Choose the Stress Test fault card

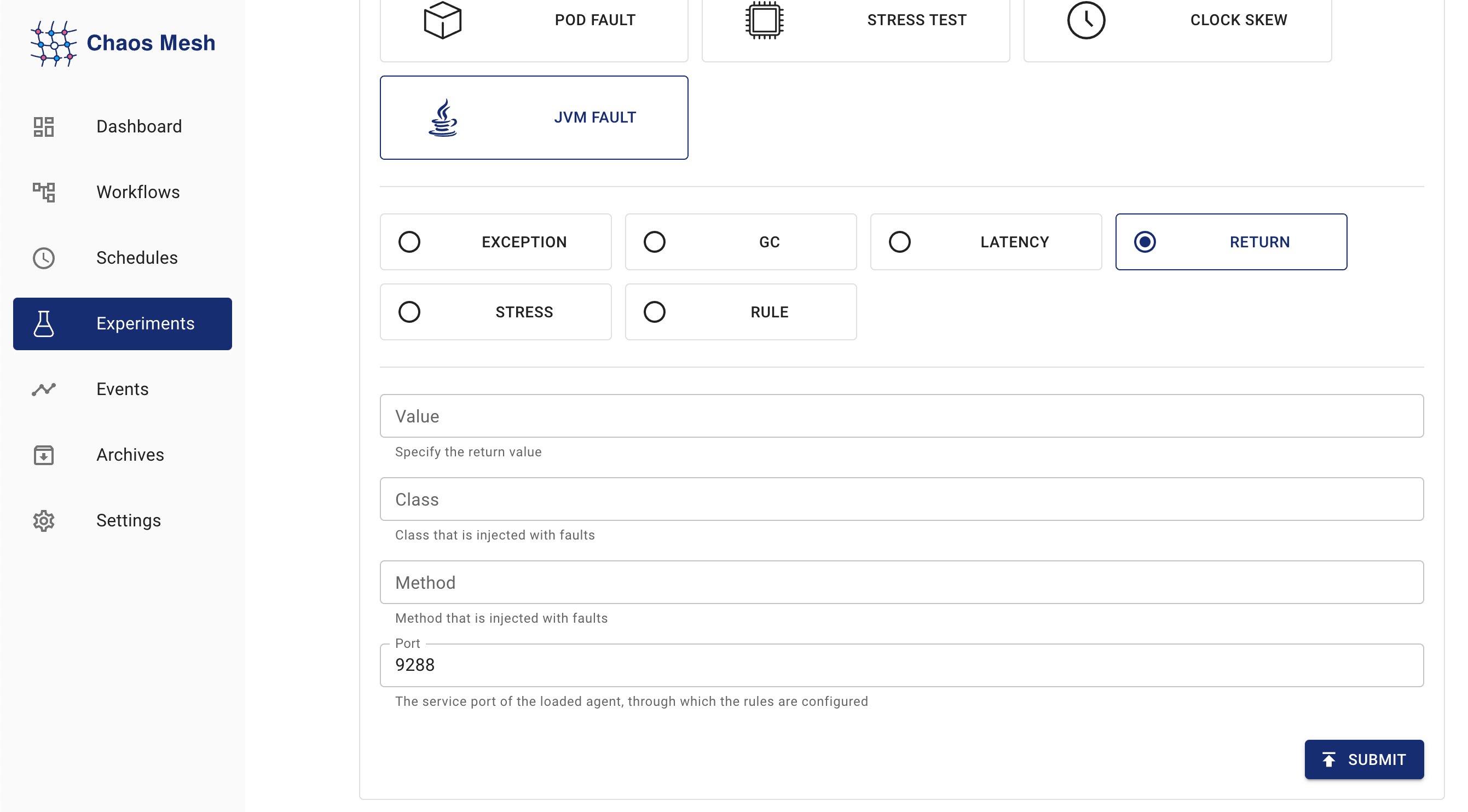click(856, 23)
